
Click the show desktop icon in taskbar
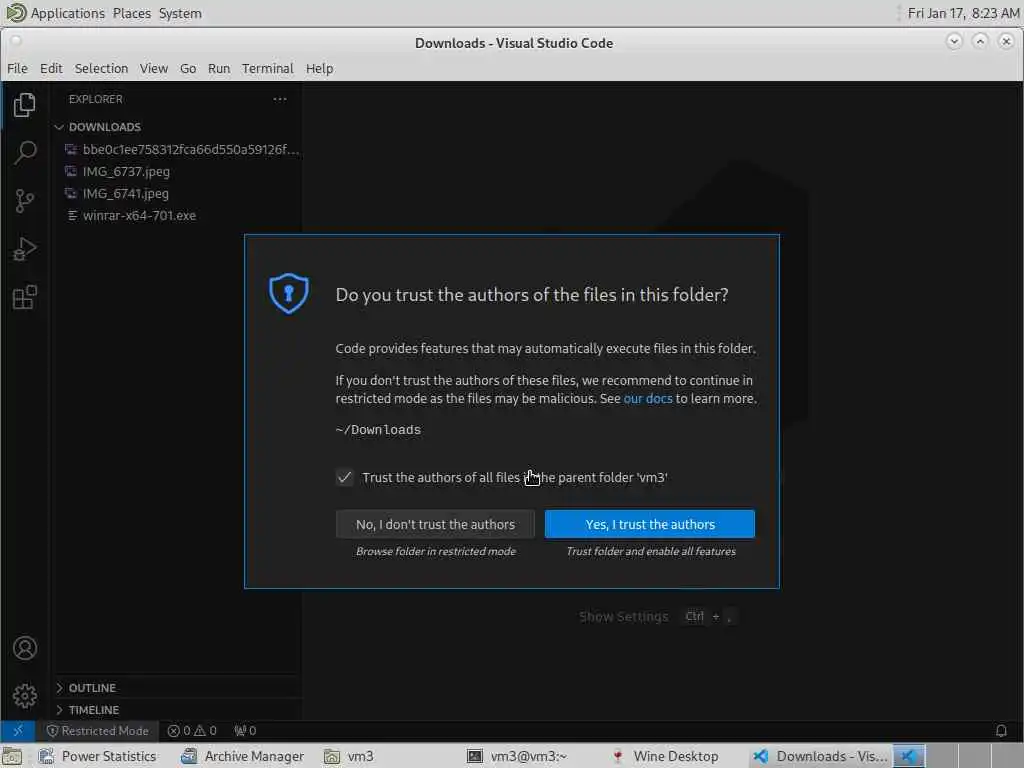click(x=12, y=756)
